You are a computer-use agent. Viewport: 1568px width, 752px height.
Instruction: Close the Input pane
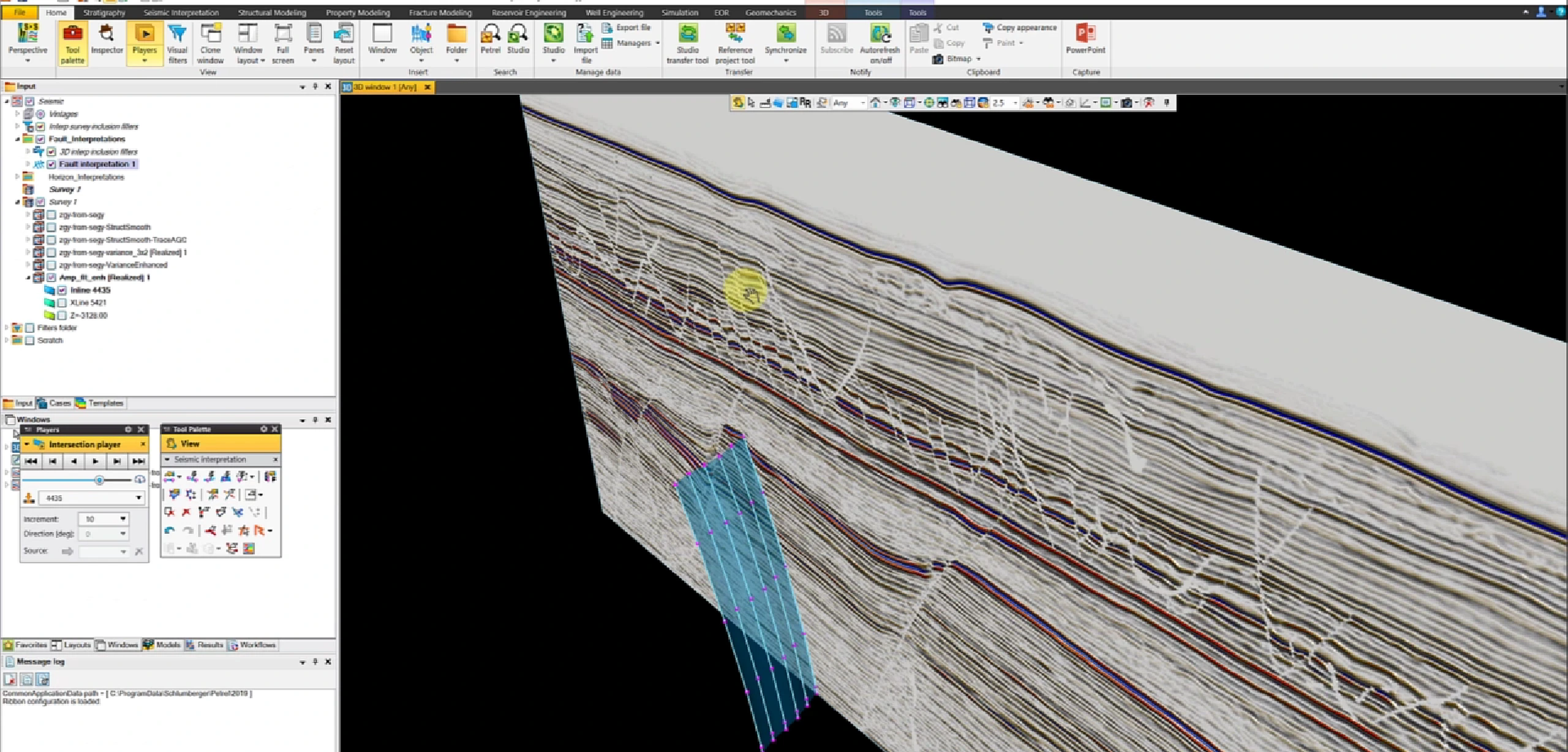[328, 86]
